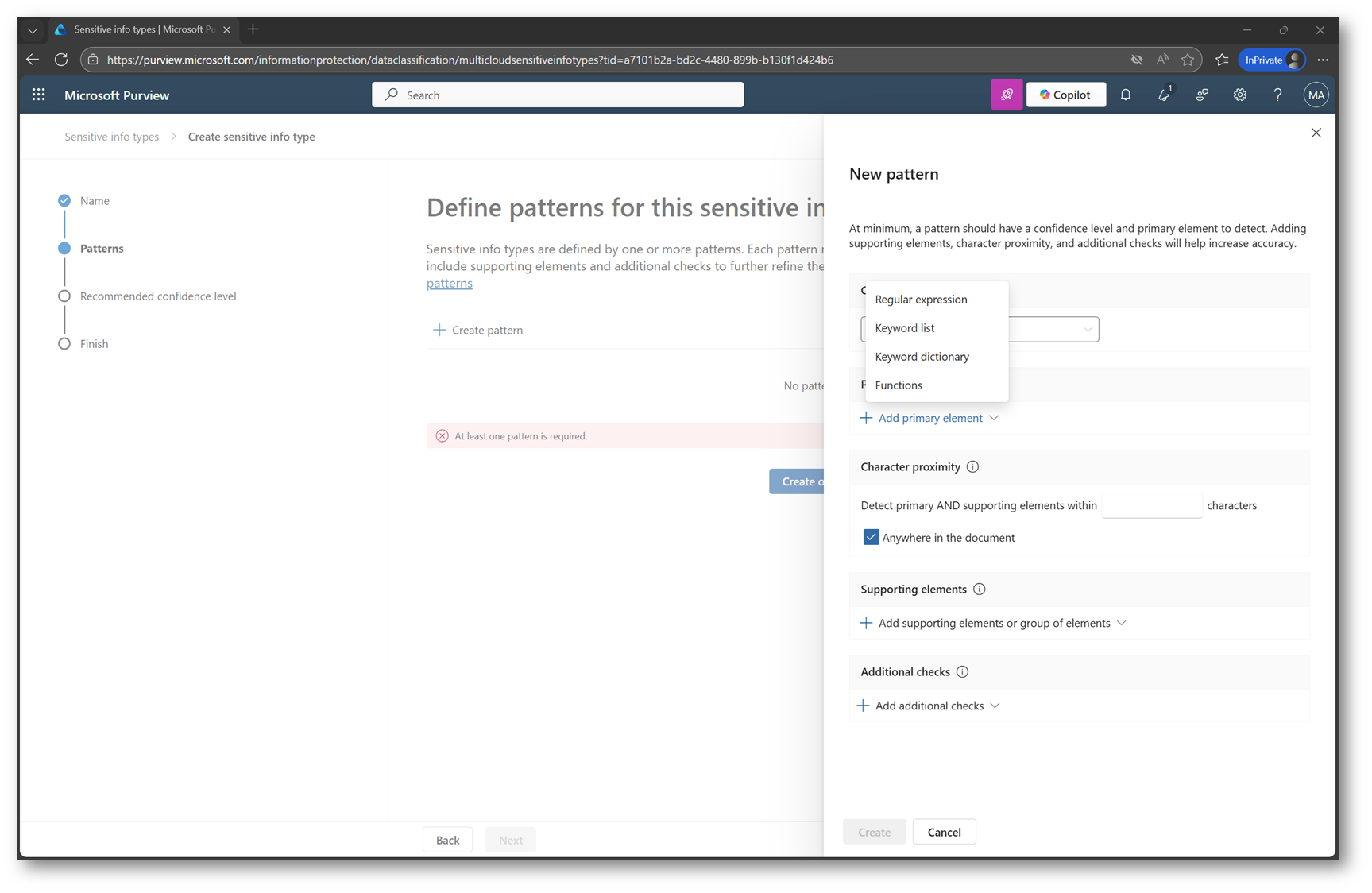Select Functions from the element menu

point(899,385)
